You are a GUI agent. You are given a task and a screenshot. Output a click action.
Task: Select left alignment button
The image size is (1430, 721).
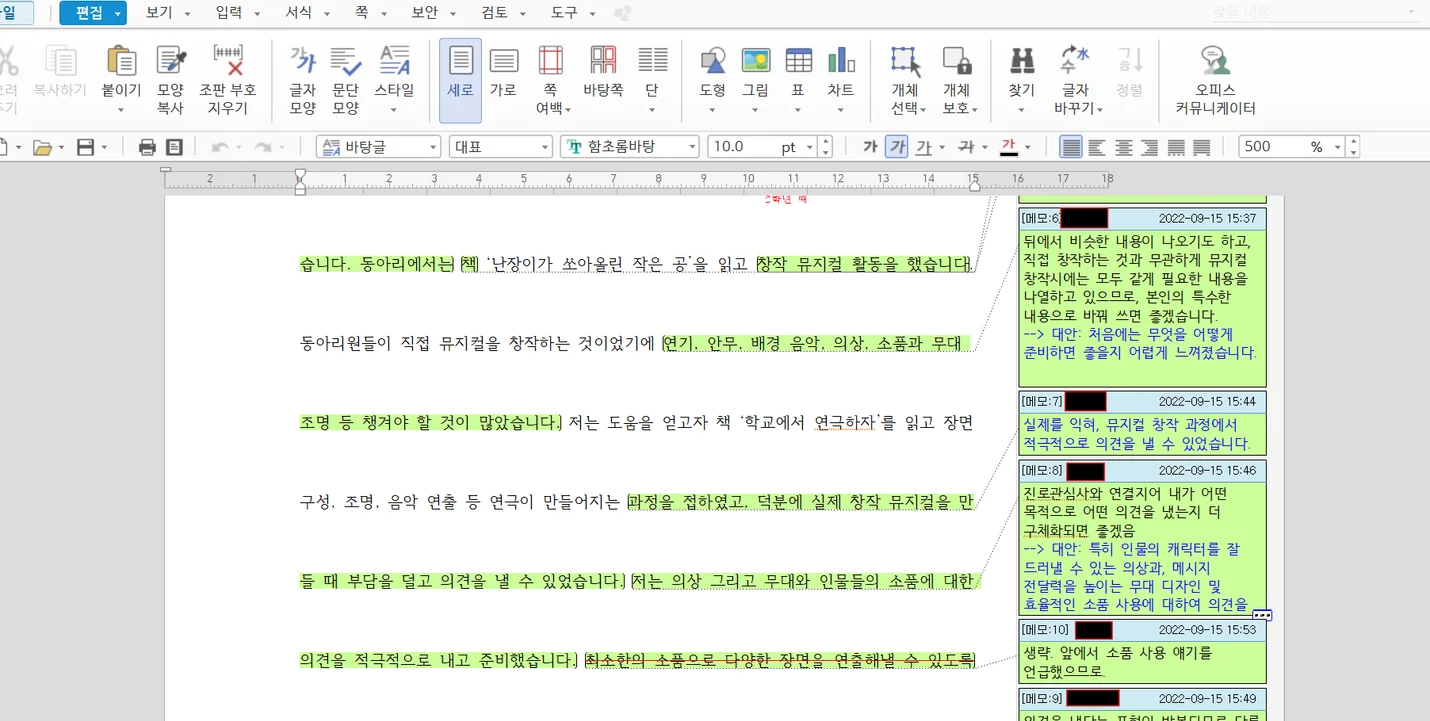pyautogui.click(x=1097, y=147)
